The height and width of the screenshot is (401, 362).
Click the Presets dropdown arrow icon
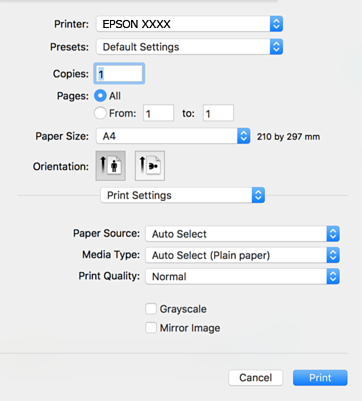[x=276, y=47]
